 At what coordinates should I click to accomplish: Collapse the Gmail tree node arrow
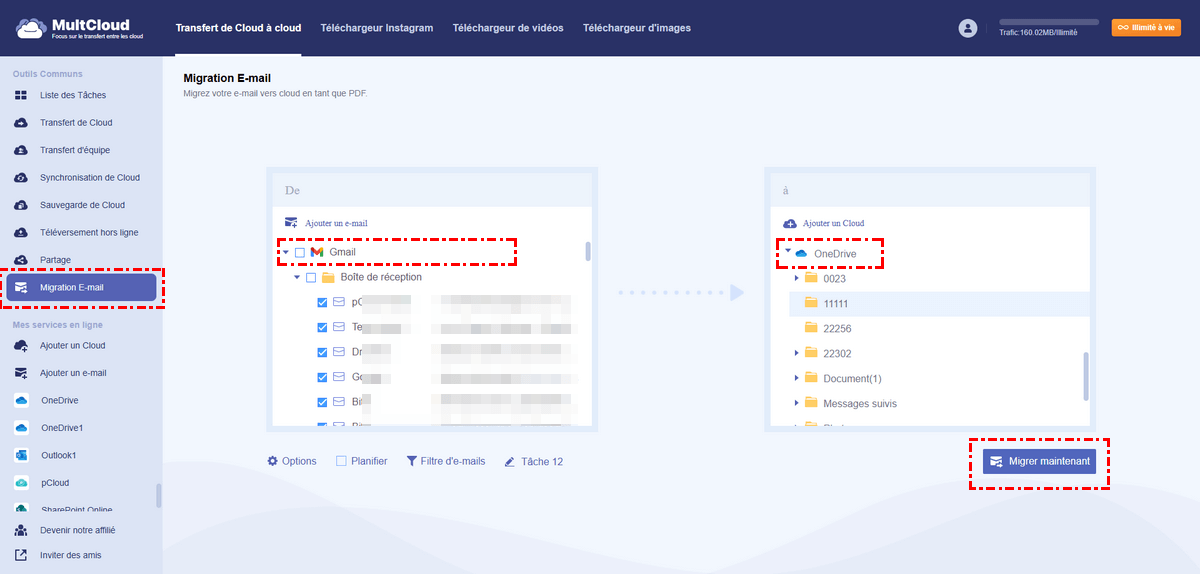click(286, 253)
